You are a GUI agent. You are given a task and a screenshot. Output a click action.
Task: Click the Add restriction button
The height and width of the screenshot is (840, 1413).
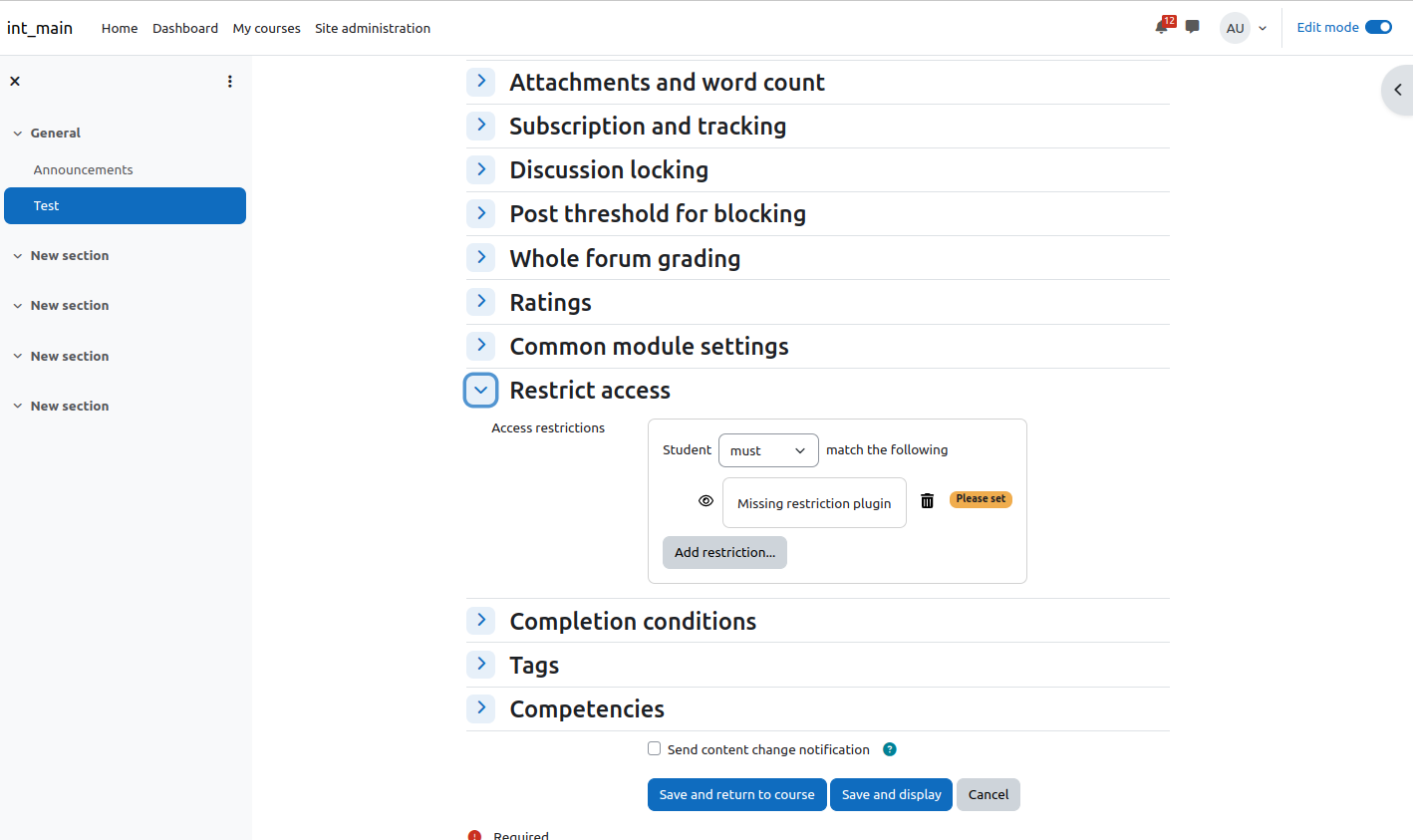724,552
